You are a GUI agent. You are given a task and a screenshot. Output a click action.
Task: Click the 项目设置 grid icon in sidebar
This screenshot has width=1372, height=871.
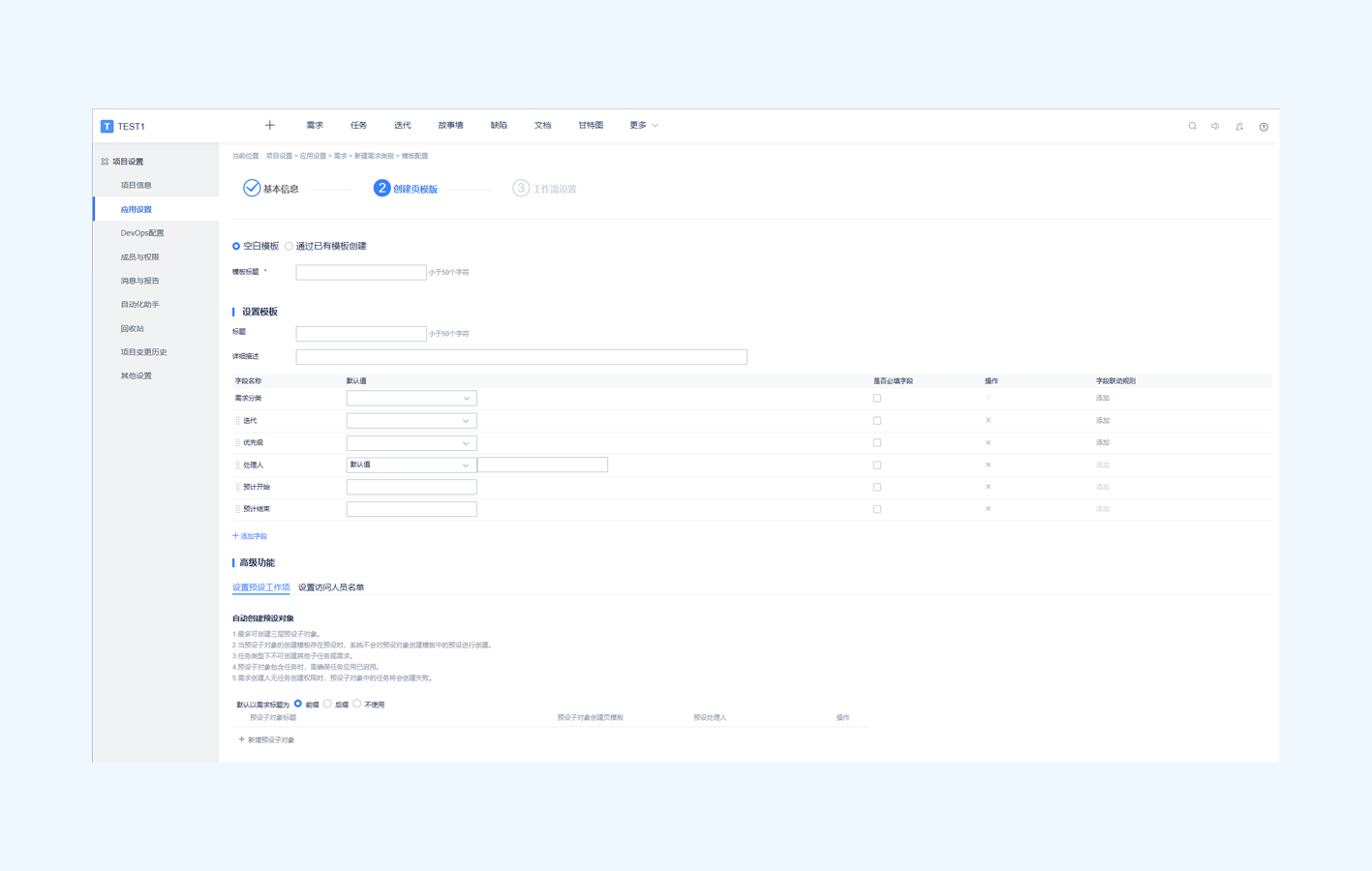tap(105, 162)
